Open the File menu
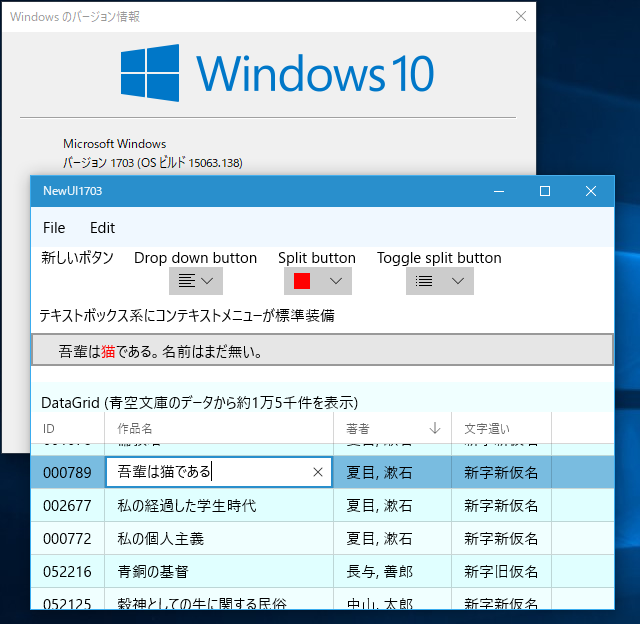Viewport: 640px width, 624px height. coord(54,228)
